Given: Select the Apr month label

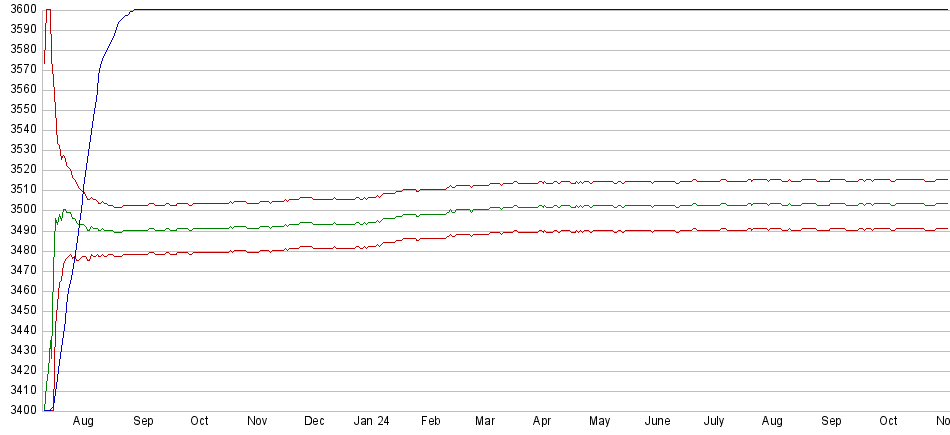Looking at the screenshot, I should pyautogui.click(x=542, y=422).
